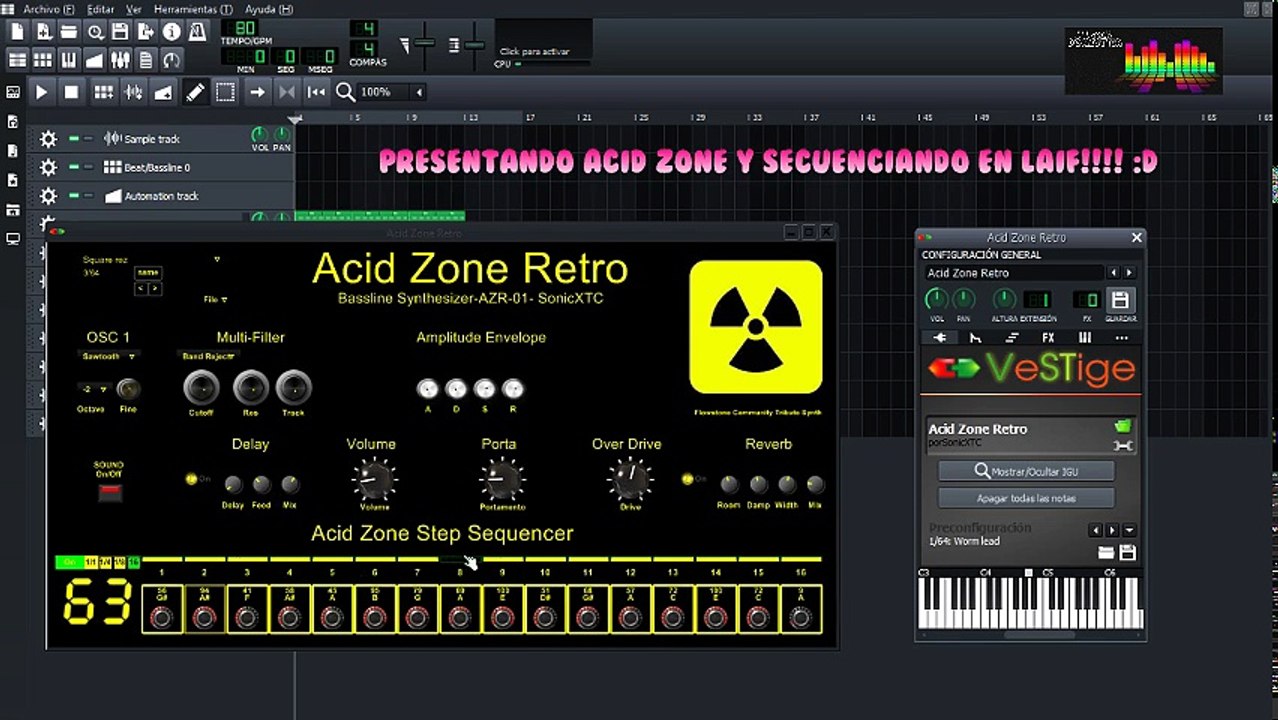Open instruments browser in sidebar
The image size is (1278, 720).
[x=13, y=92]
